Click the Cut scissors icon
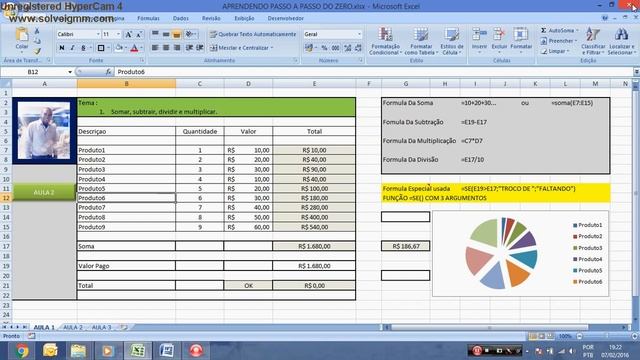Viewport: 640px width, 360px height. pos(37,31)
